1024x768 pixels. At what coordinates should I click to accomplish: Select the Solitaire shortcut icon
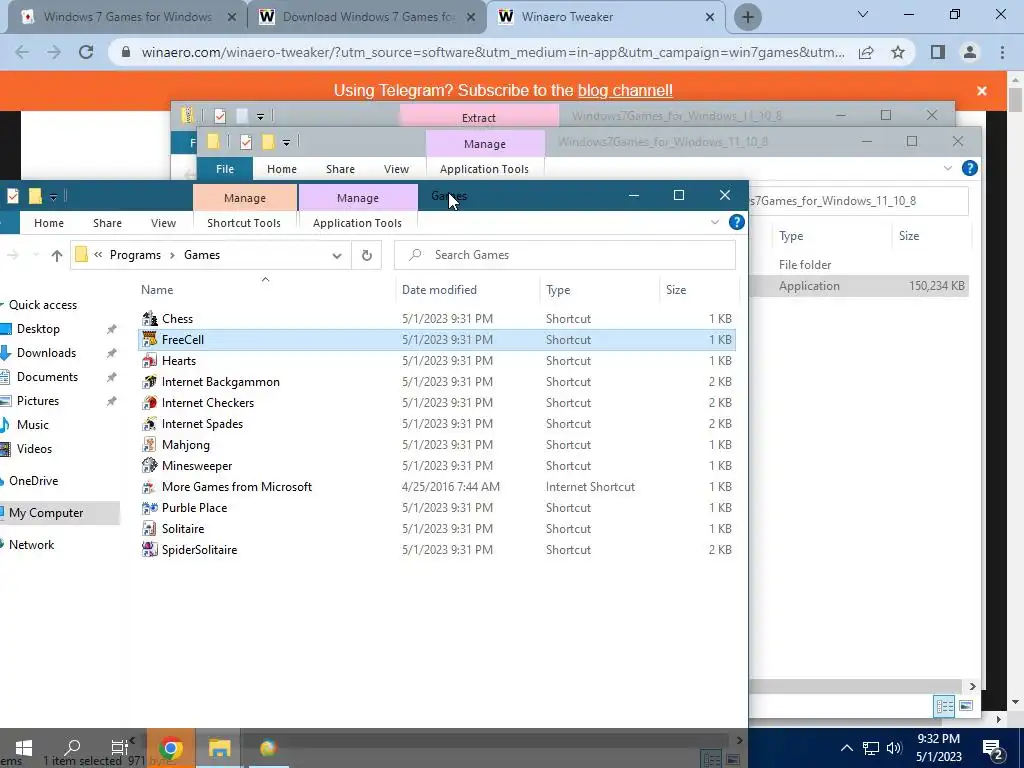click(150, 528)
